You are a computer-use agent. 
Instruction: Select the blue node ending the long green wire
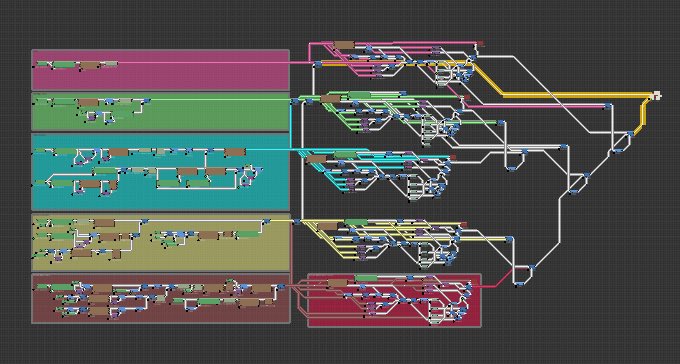click(501, 123)
